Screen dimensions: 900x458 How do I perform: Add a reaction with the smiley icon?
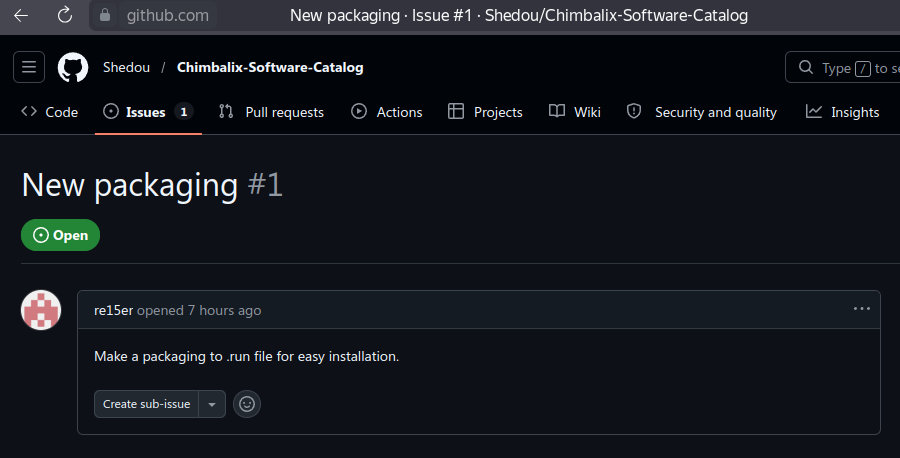pyautogui.click(x=247, y=404)
